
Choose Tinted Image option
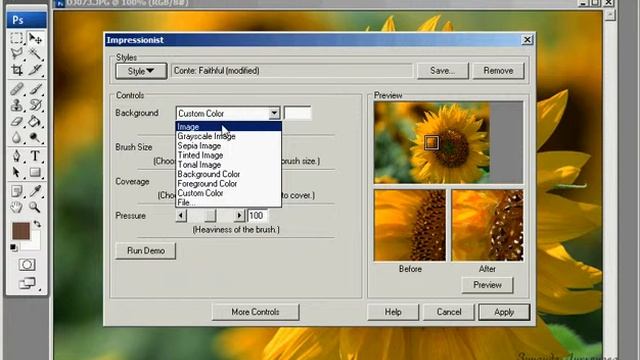click(229, 155)
